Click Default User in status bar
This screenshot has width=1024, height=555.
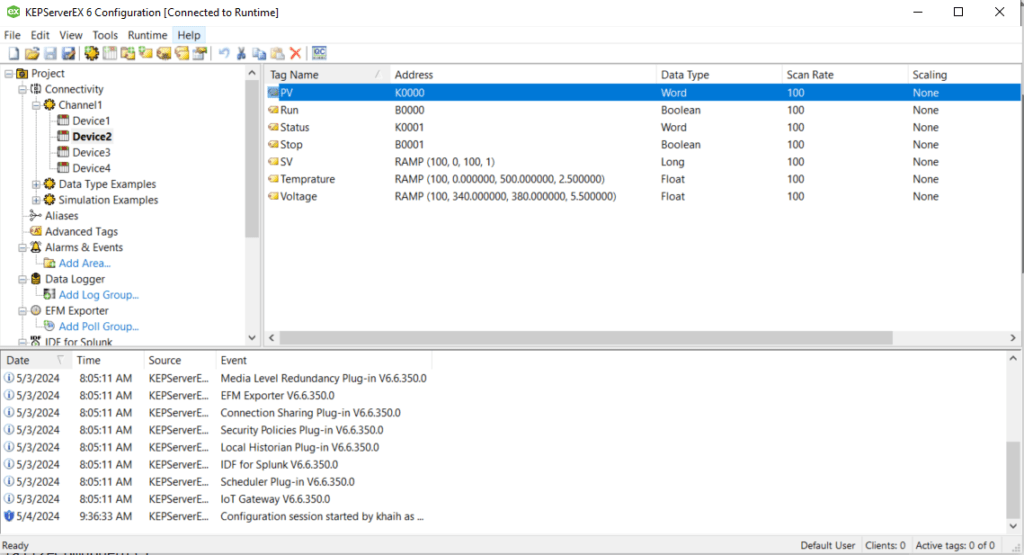click(827, 545)
